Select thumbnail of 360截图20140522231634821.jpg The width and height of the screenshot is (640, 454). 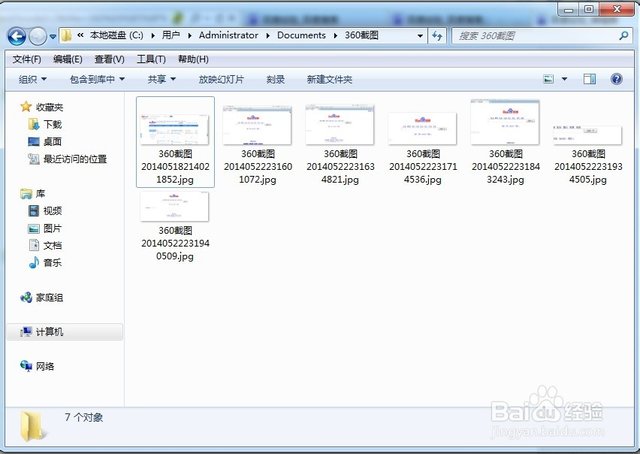point(340,124)
